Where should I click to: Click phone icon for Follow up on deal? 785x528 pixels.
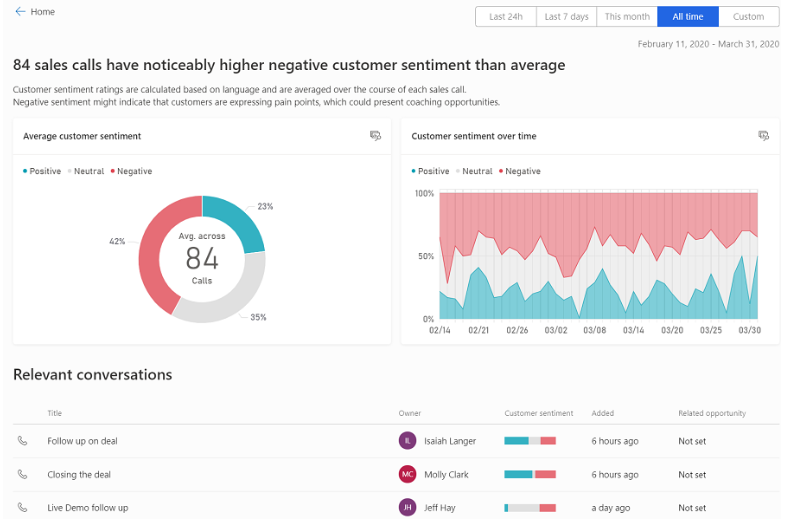(x=23, y=441)
